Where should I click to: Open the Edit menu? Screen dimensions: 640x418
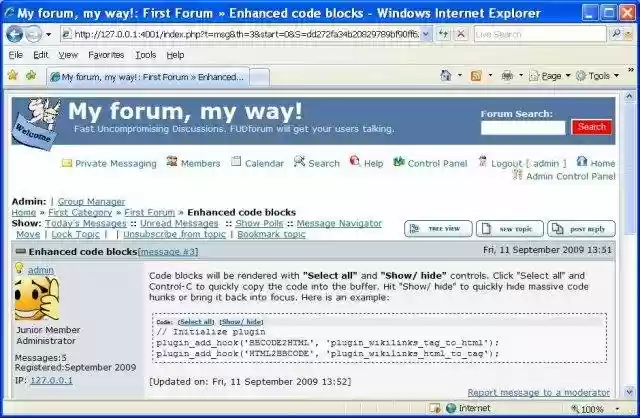pyautogui.click(x=40, y=55)
